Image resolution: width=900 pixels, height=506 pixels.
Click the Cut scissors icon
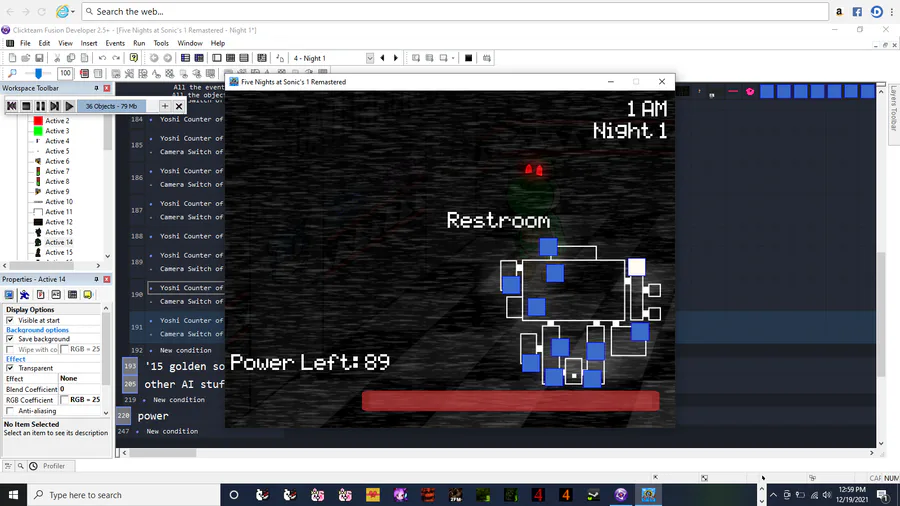pyautogui.click(x=57, y=58)
